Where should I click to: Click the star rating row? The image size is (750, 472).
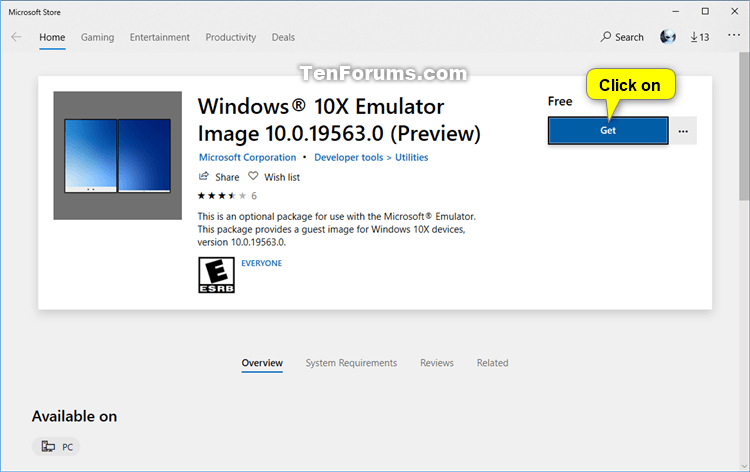coord(222,196)
